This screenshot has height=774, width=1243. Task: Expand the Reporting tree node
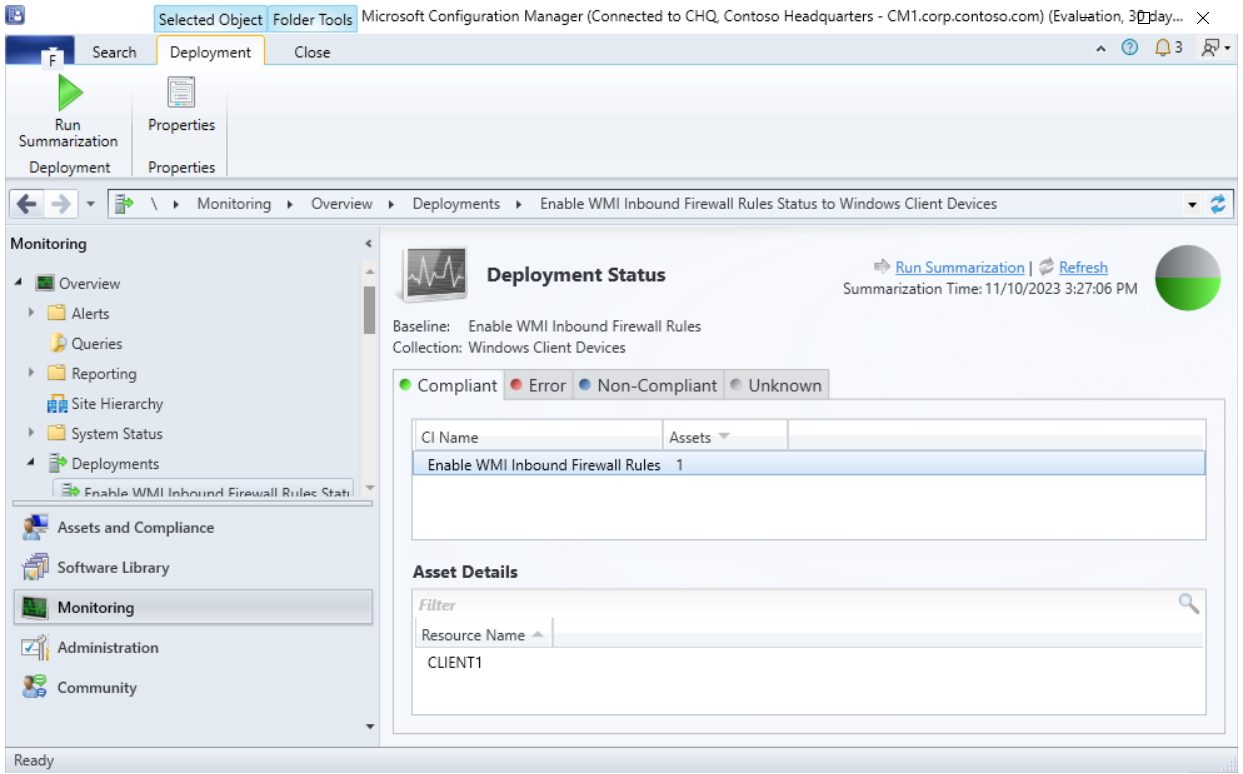(x=32, y=374)
